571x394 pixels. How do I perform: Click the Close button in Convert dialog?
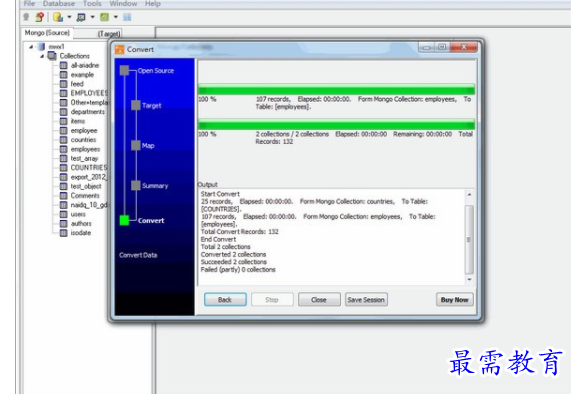(x=319, y=300)
